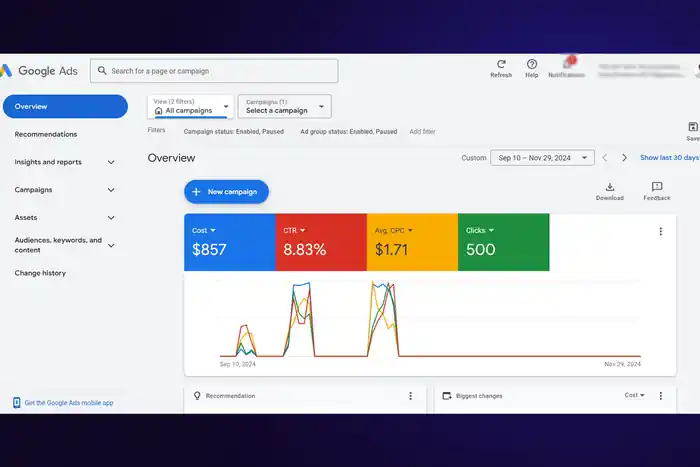Viewport: 700px width, 467px height.
Task: Click the Nov 29, 2024 chart axis label
Action: 622,364
